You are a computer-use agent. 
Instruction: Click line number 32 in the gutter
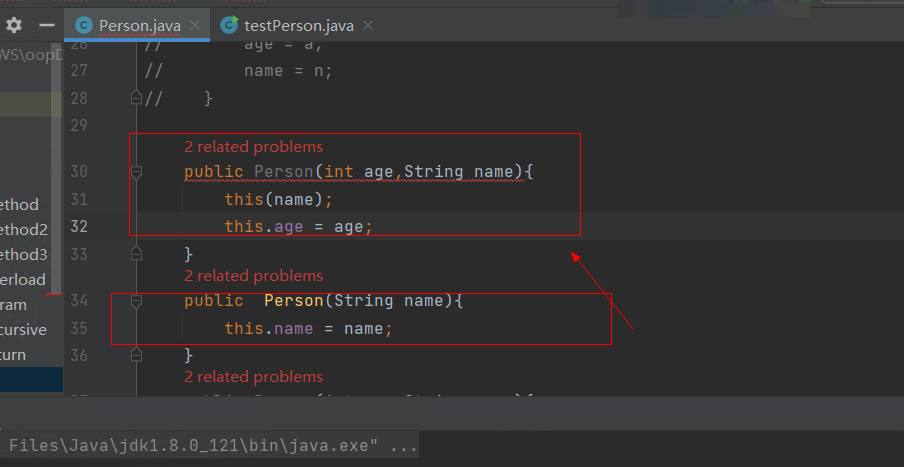(x=79, y=226)
